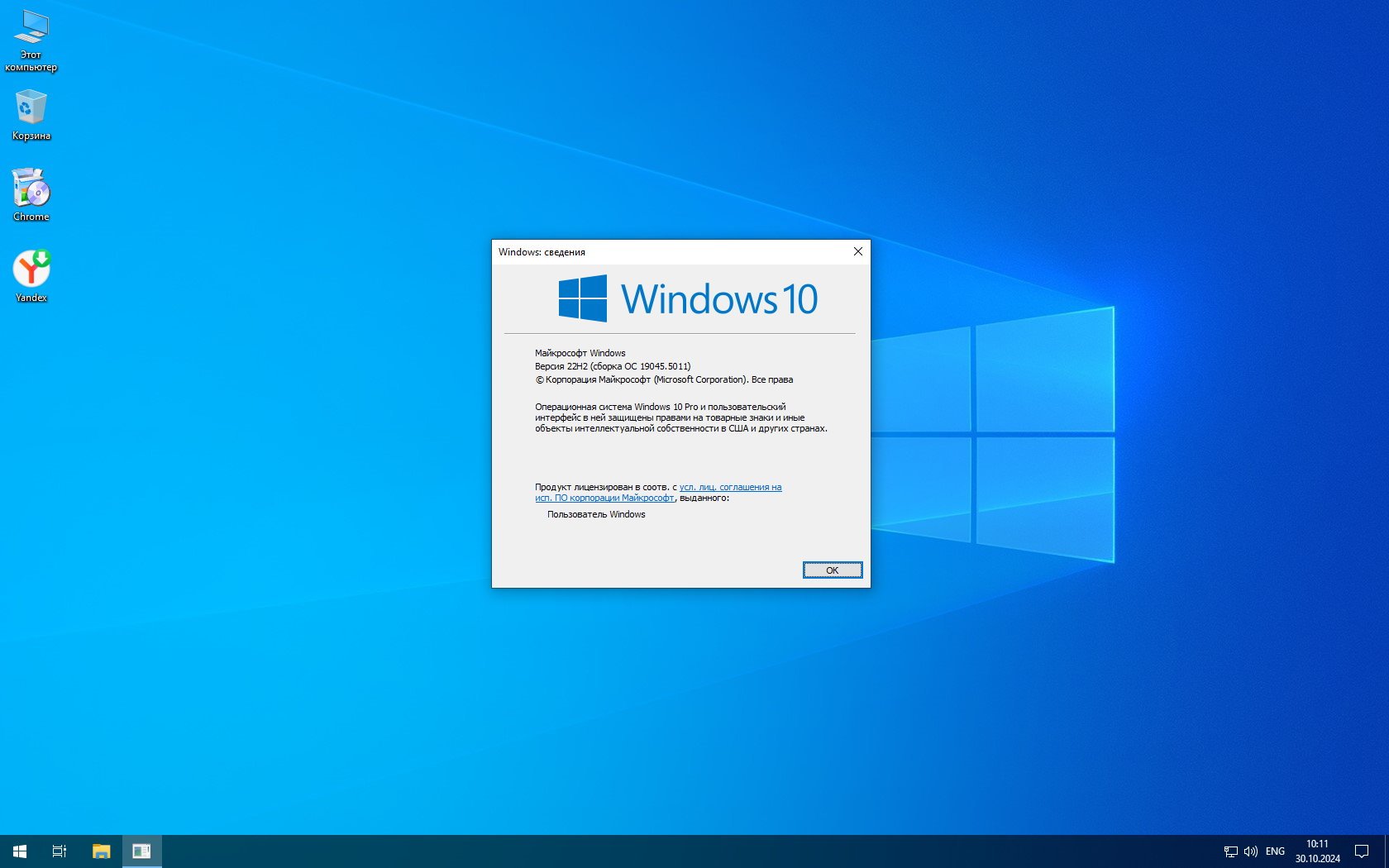This screenshot has height=868, width=1389.
Task: Click the Версия 22H2 build text
Action: click(612, 366)
